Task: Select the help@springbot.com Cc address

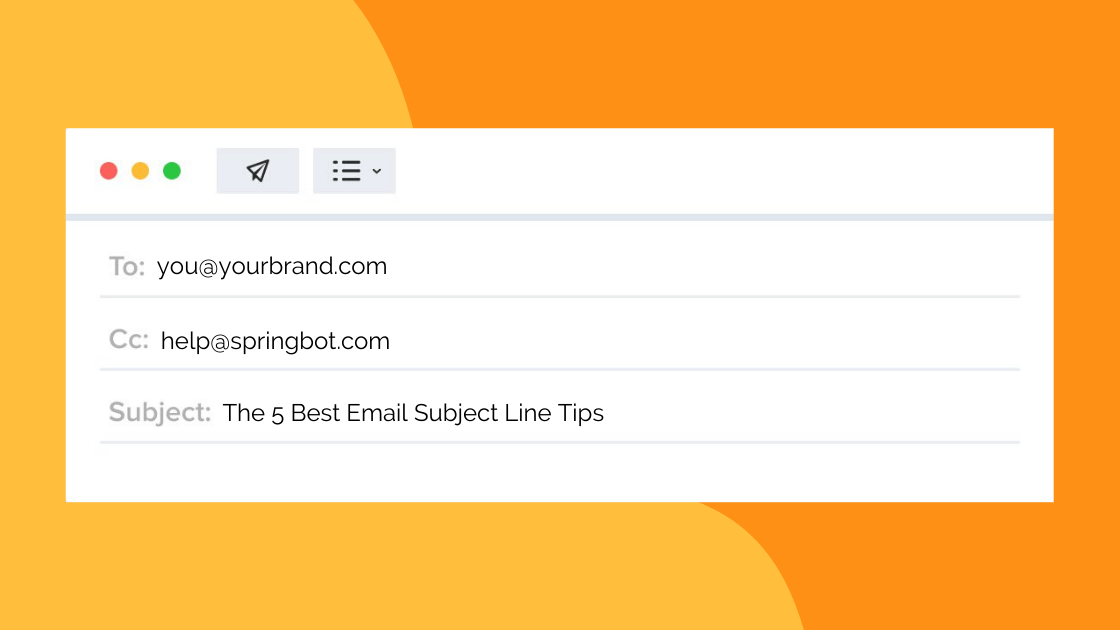Action: [275, 341]
